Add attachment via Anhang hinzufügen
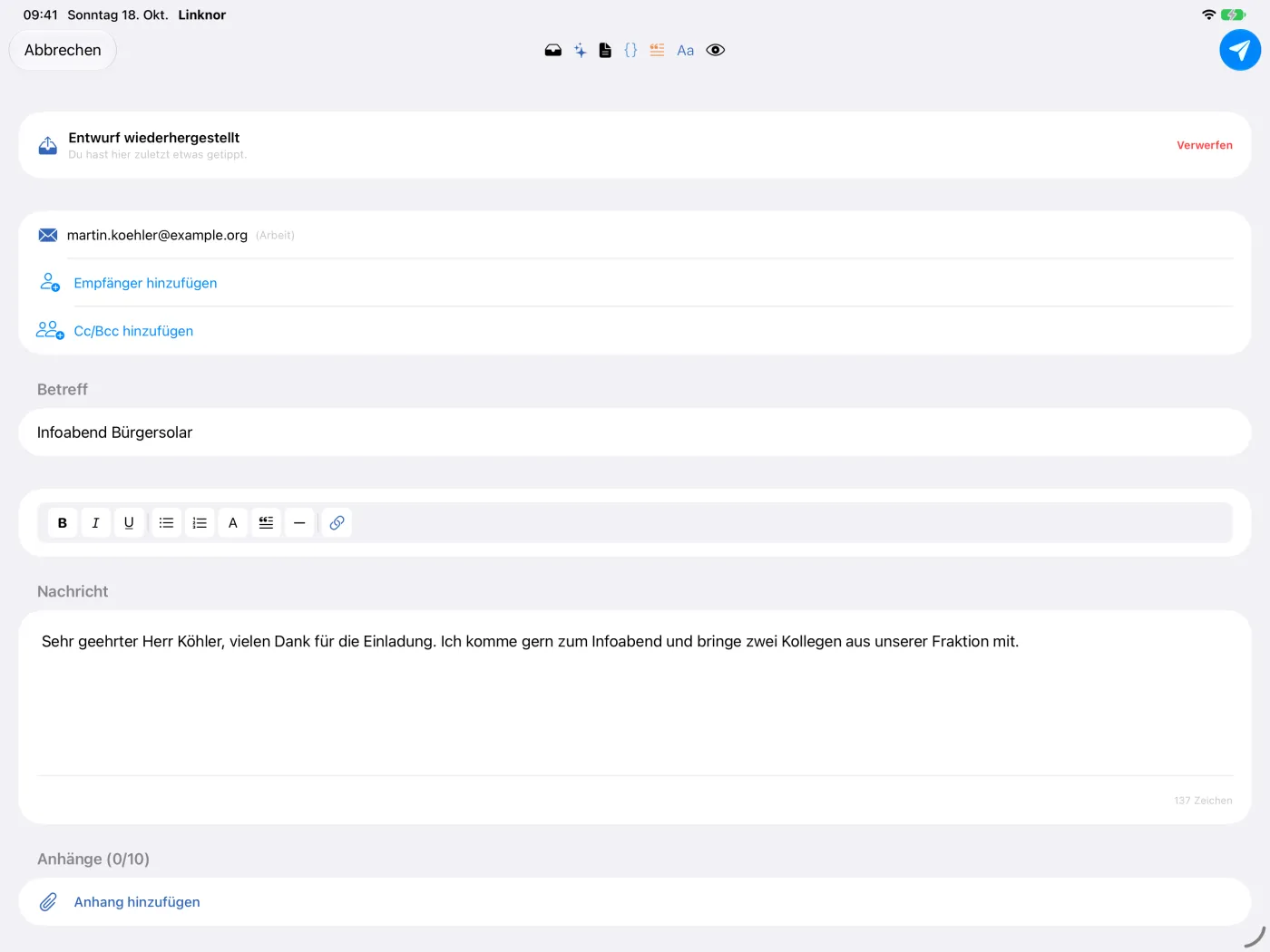 click(137, 902)
